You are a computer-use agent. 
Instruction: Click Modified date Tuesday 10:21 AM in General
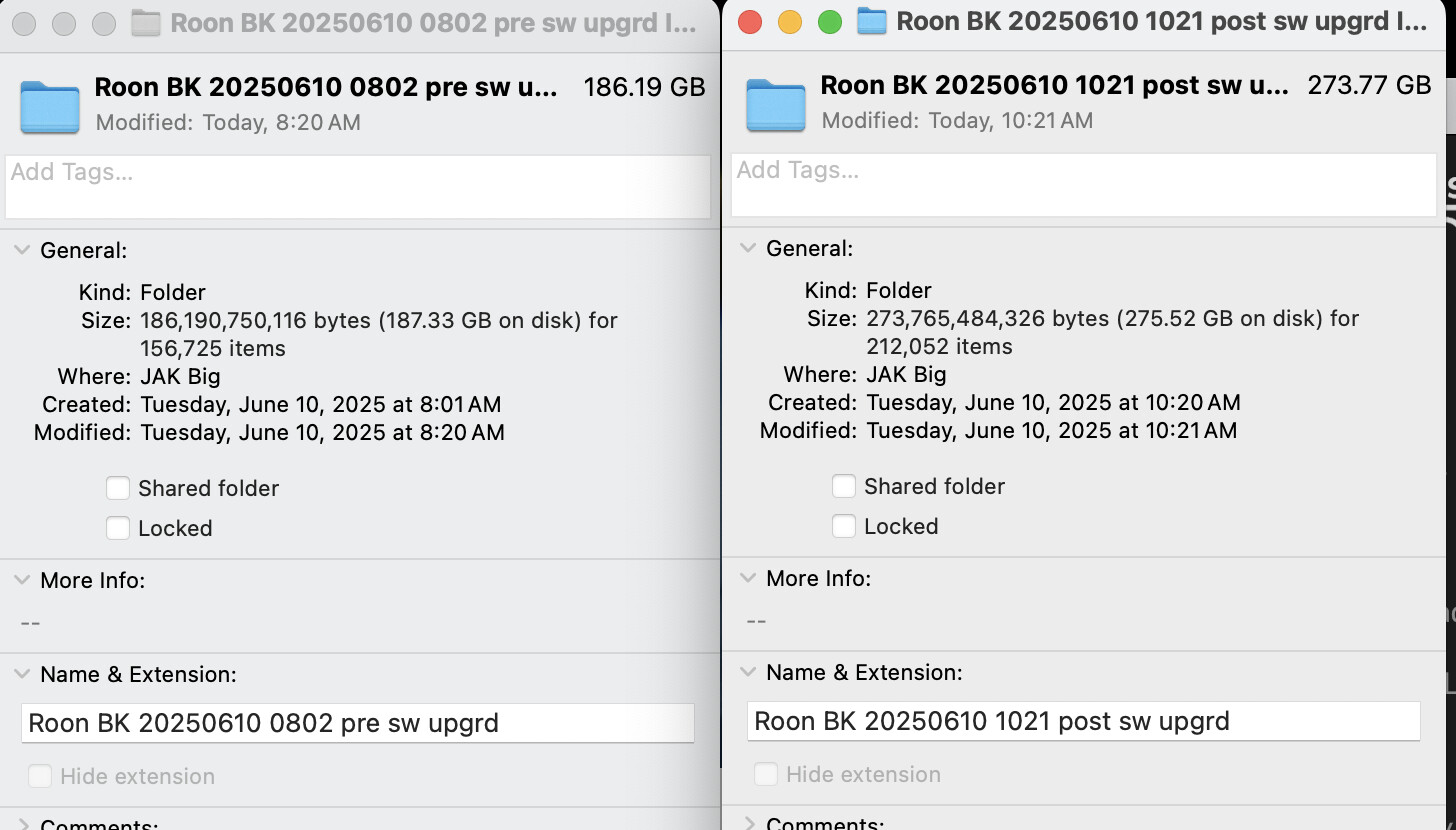pos(1052,431)
